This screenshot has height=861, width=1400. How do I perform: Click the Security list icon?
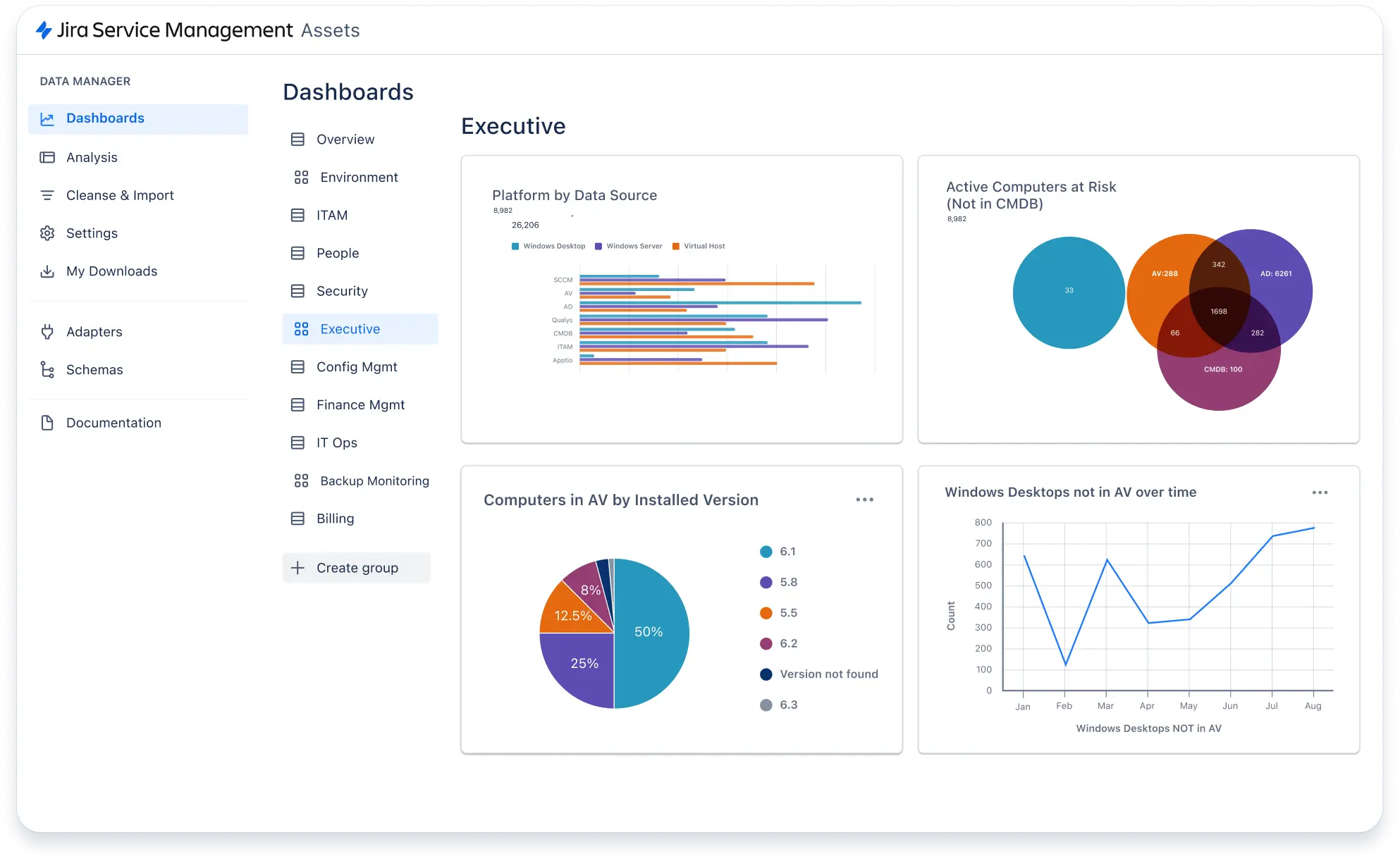click(x=298, y=291)
